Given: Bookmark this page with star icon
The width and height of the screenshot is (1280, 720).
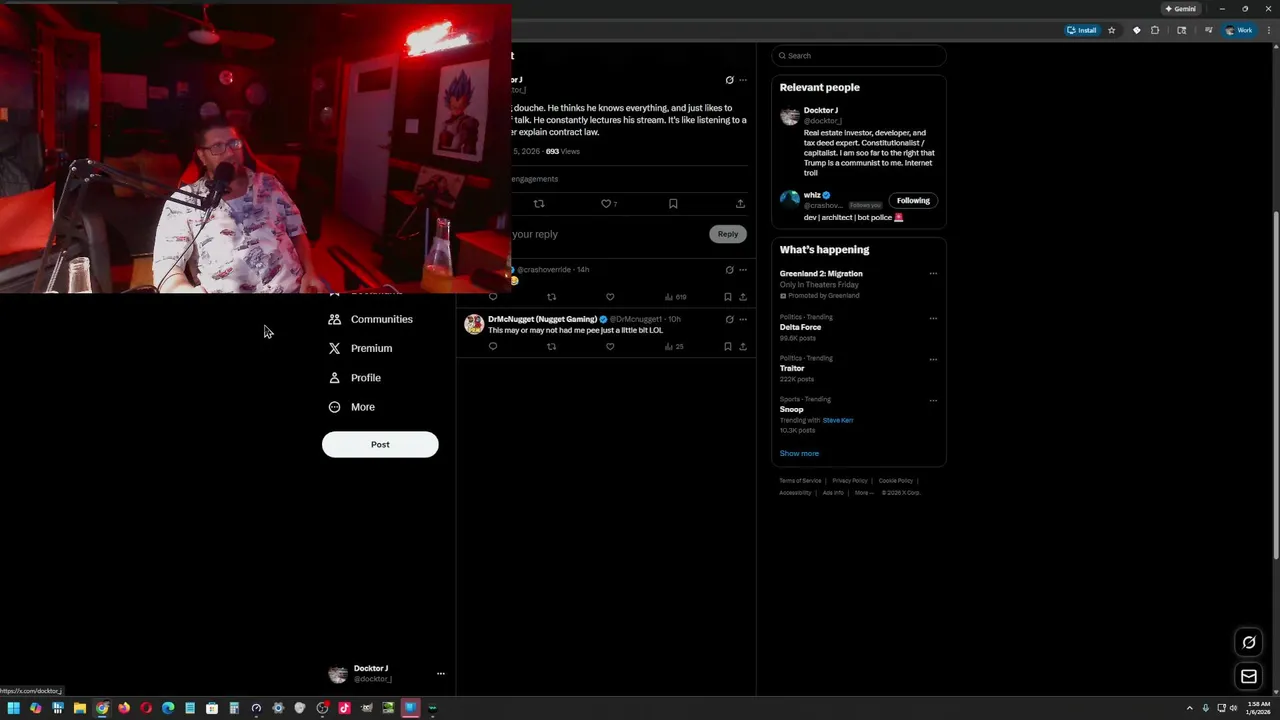Looking at the screenshot, I should point(1111,30).
